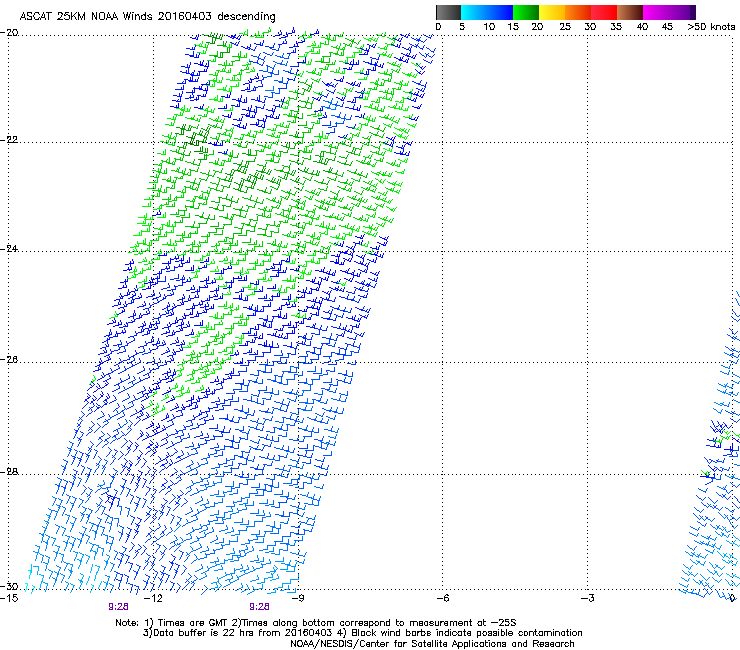740x650 pixels.
Task: Click the '25' legend scale value
Action: (x=565, y=27)
